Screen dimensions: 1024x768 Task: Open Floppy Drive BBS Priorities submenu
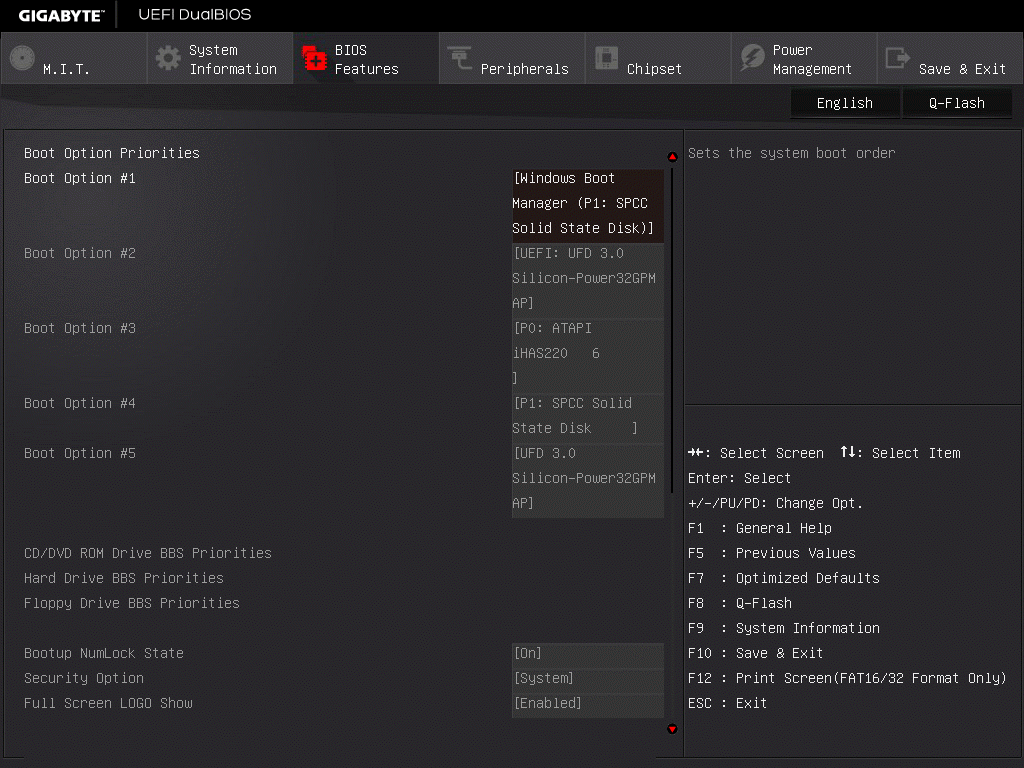click(132, 603)
